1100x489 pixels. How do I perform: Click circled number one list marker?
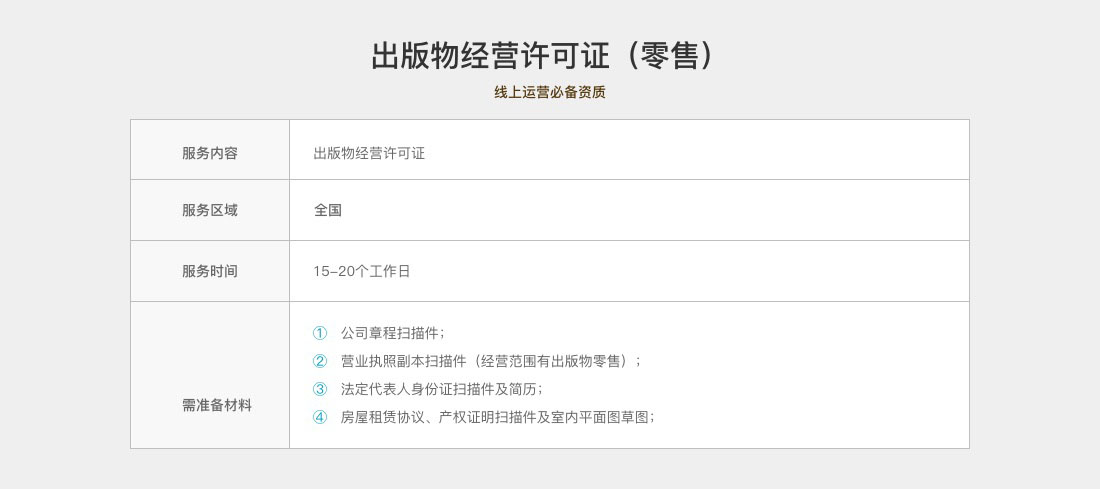pos(320,333)
